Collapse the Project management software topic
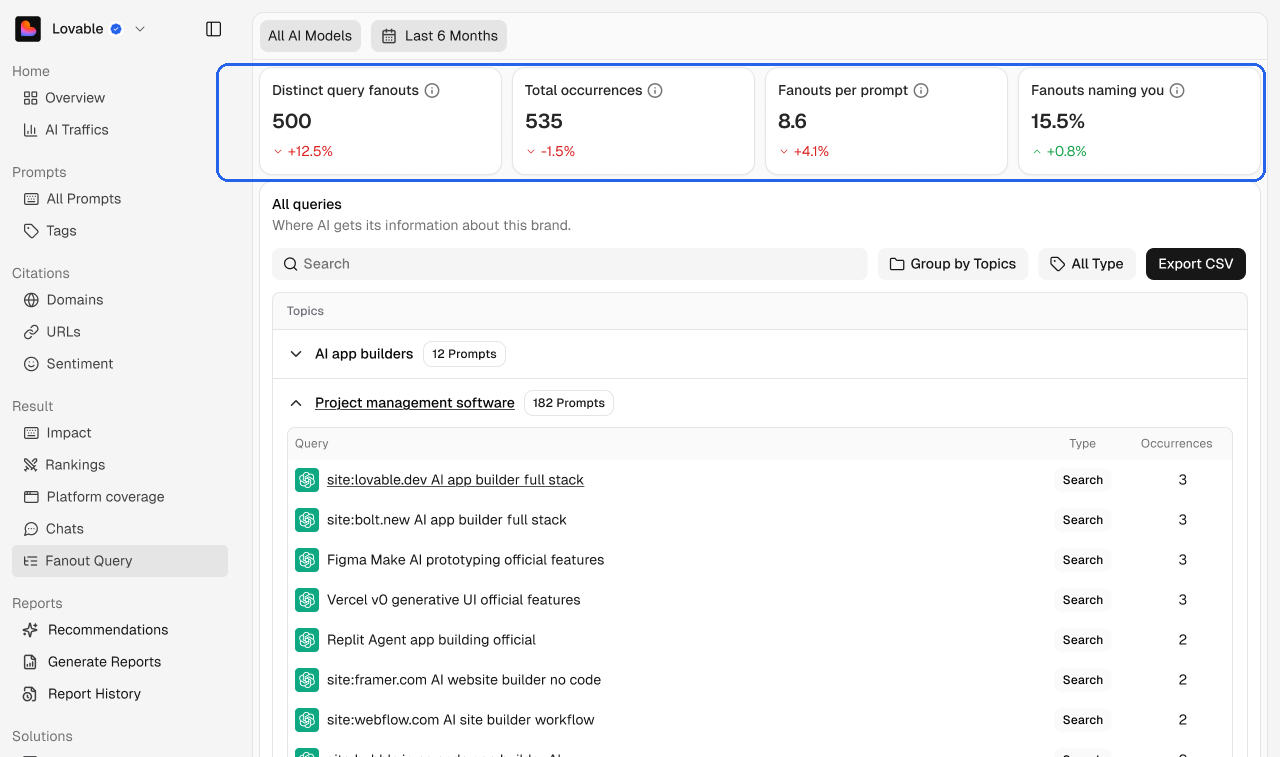This screenshot has width=1280, height=757. point(296,403)
